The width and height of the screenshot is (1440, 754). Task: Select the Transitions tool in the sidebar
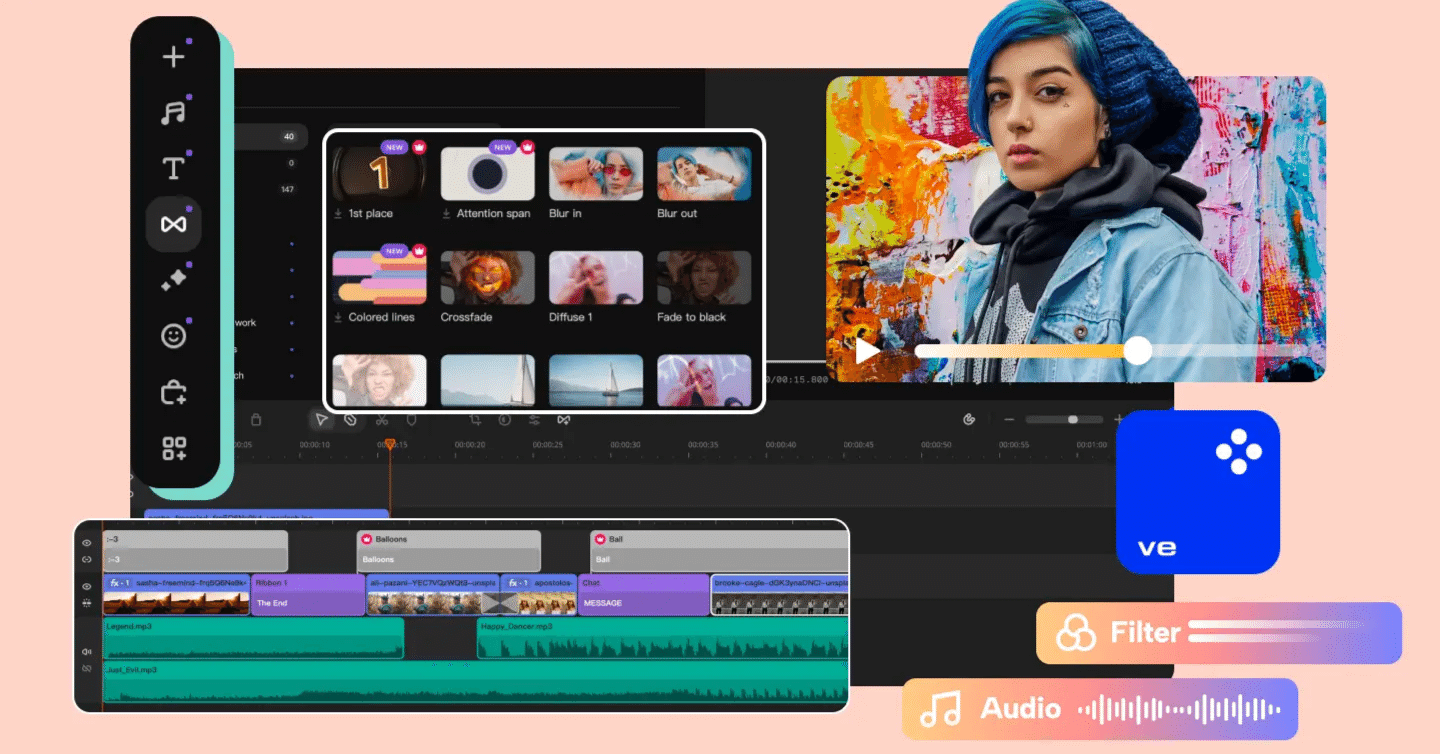pos(174,224)
